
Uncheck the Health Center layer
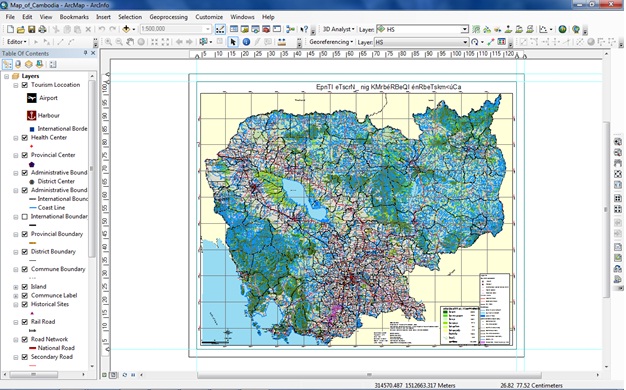coord(25,138)
